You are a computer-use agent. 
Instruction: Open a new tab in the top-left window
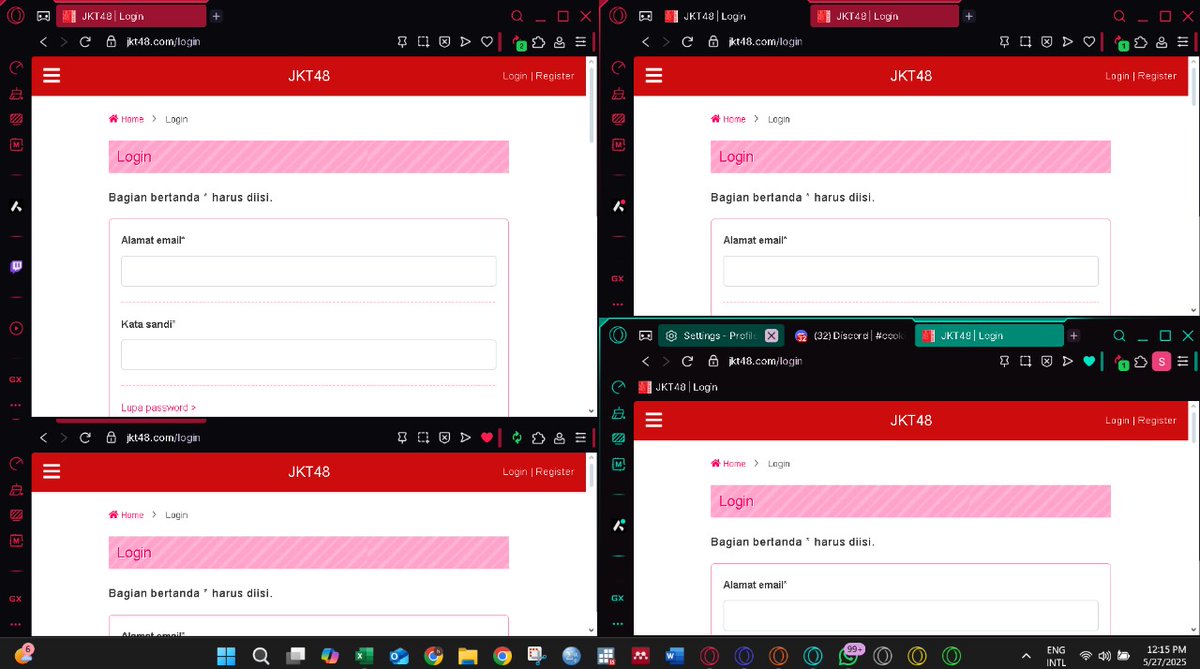coord(216,16)
